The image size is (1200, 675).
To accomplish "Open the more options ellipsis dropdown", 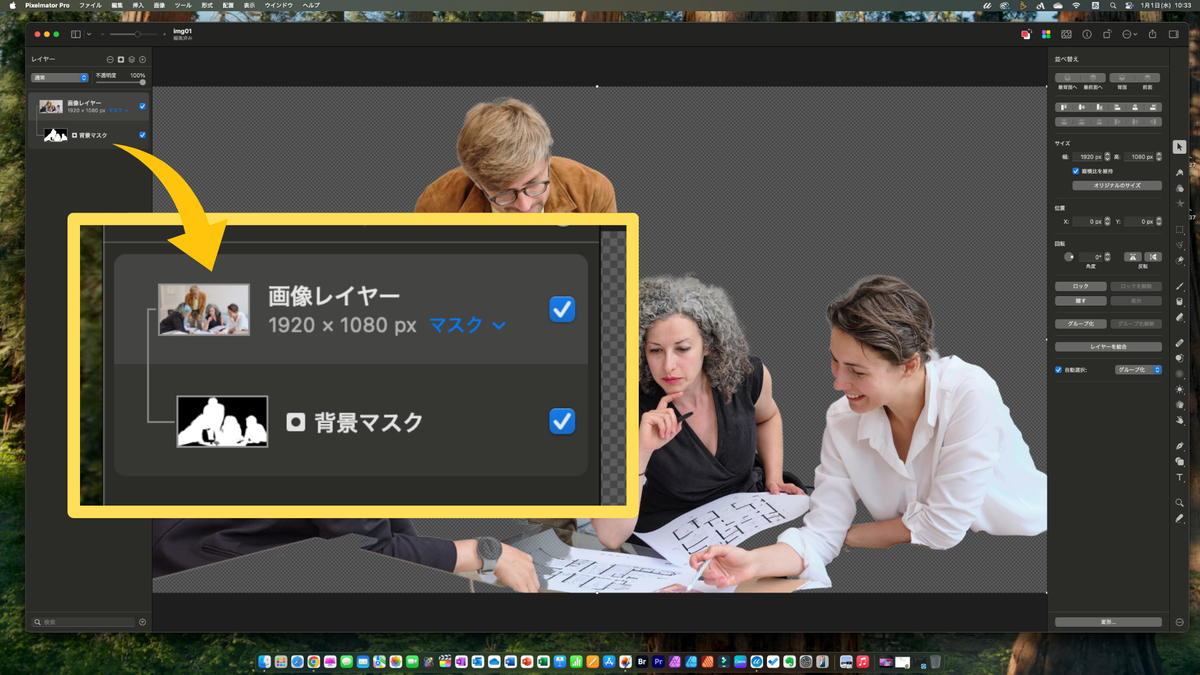I will pos(1129,34).
